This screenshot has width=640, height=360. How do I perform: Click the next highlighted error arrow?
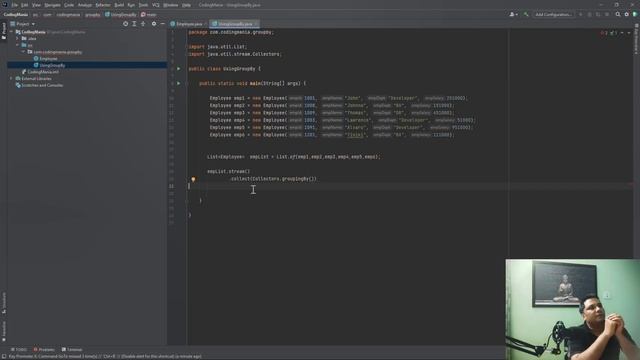click(x=629, y=33)
